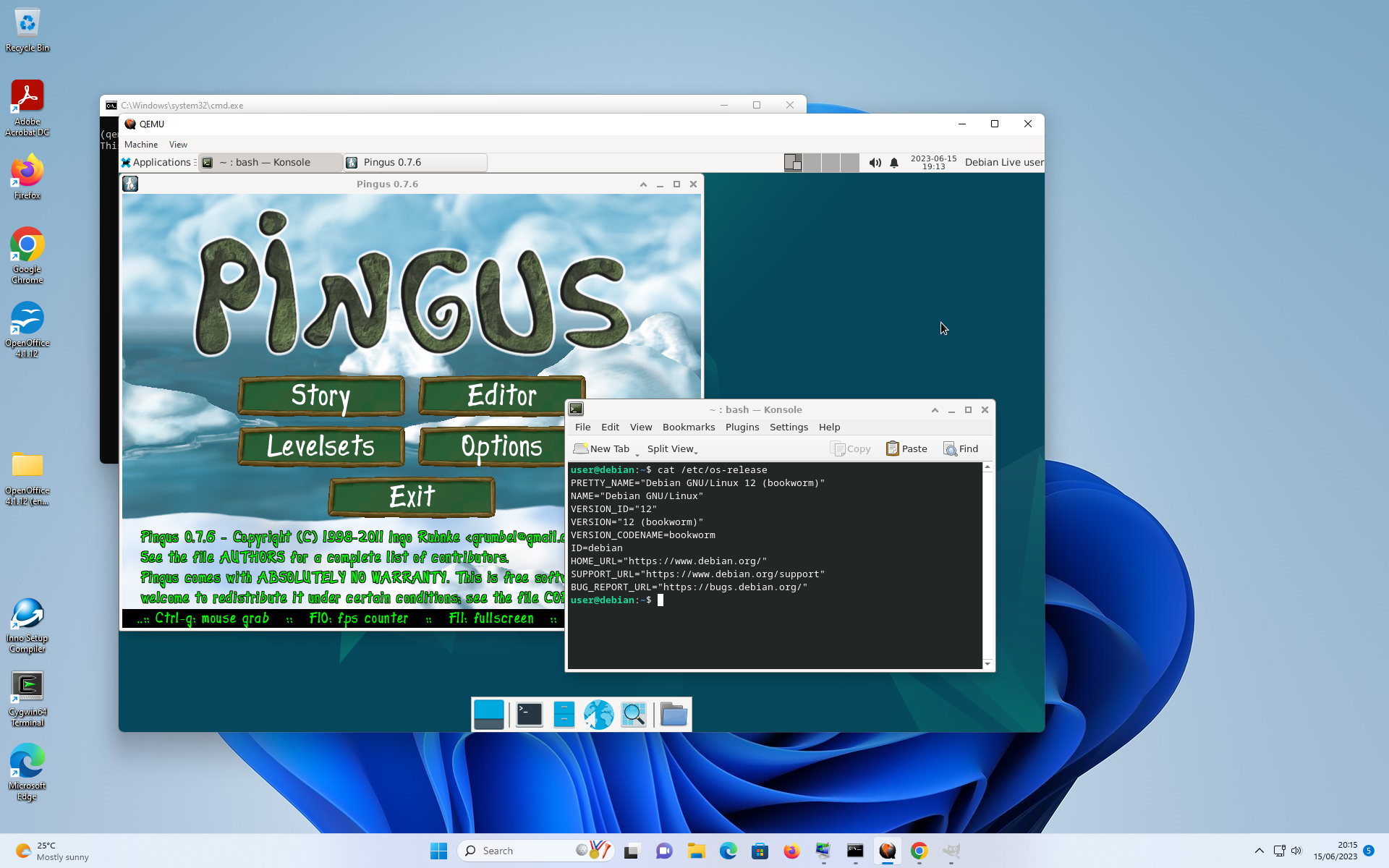Switch to the second workspace in pager
The height and width of the screenshot is (868, 1389).
[812, 163]
